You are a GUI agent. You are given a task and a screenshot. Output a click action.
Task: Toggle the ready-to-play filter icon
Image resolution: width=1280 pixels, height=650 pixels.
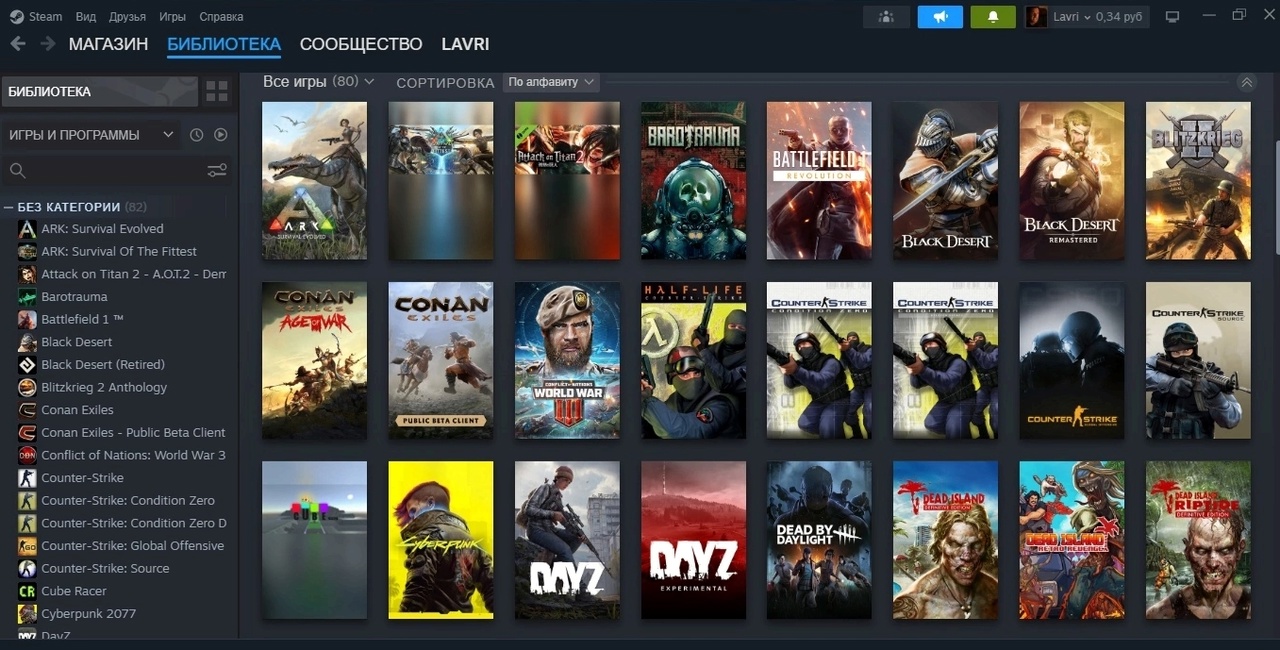(x=221, y=135)
